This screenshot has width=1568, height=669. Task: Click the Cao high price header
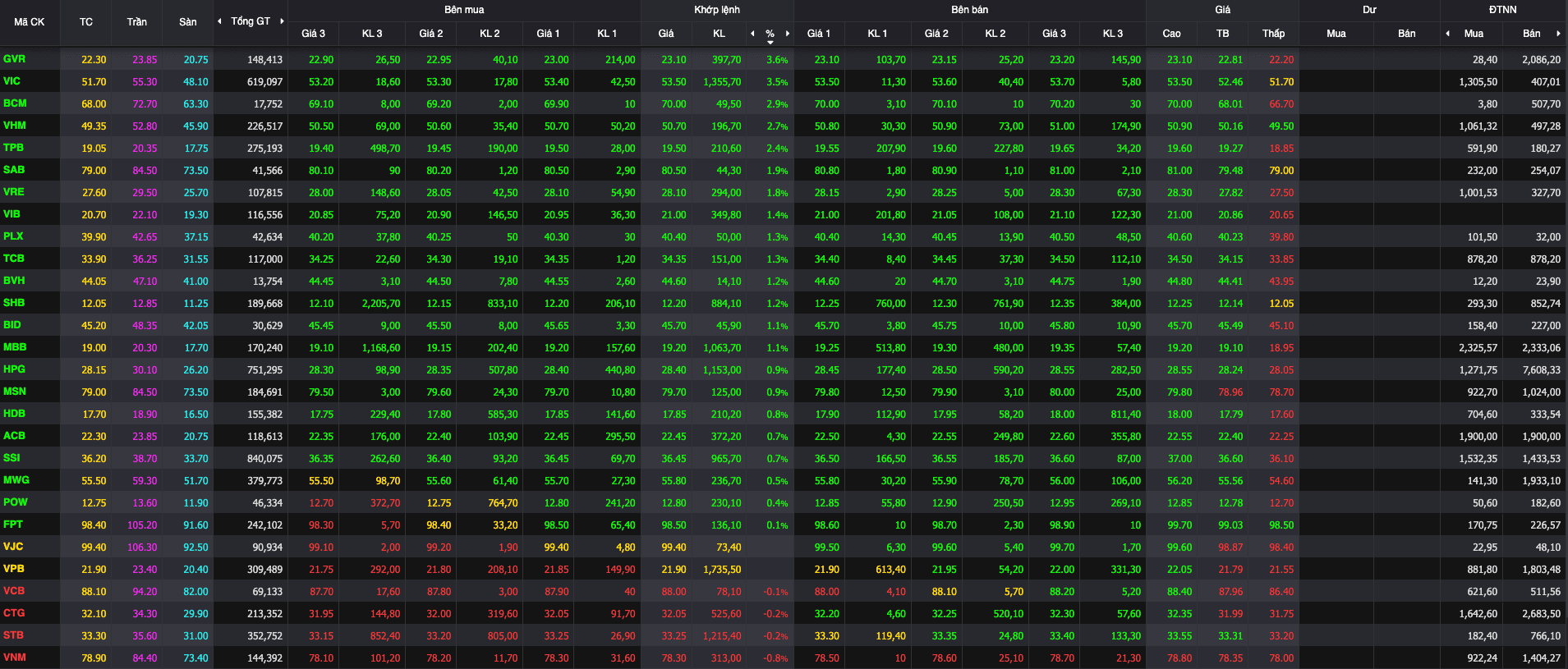[1172, 34]
